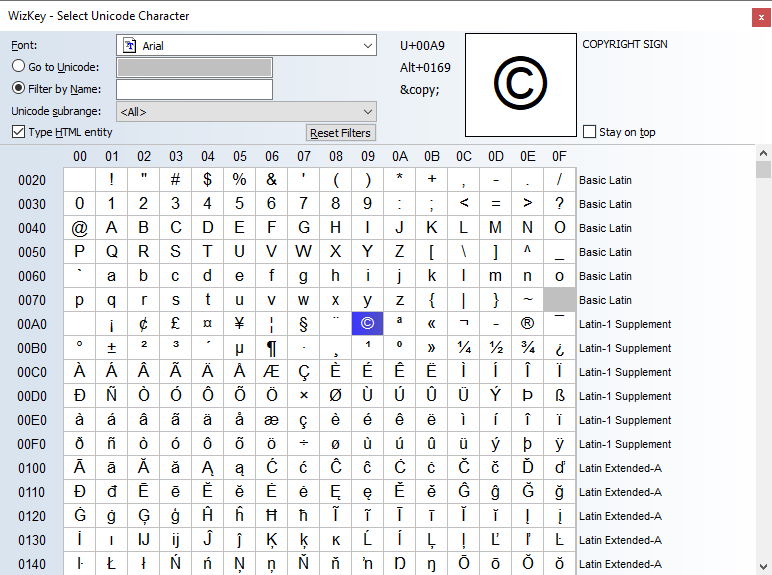Click the large copyright character preview
This screenshot has height=575, width=772.
point(520,86)
